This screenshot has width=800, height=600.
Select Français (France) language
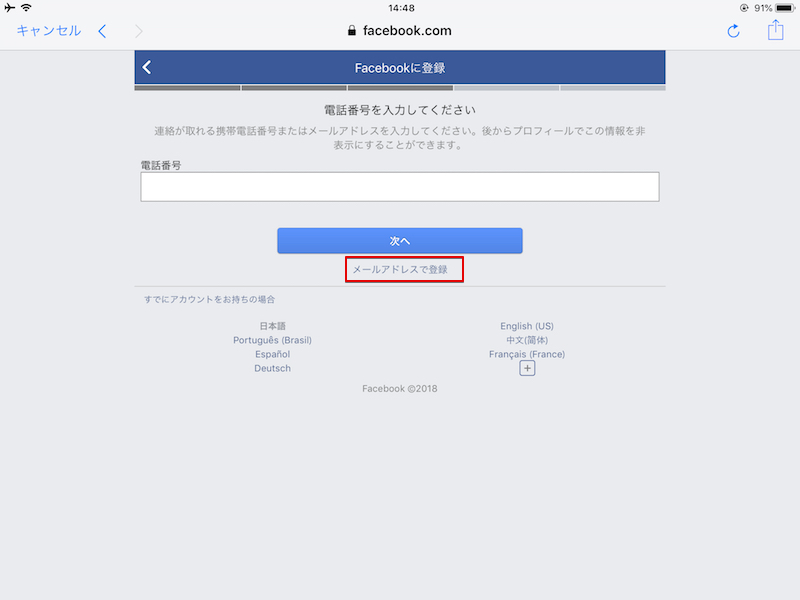(x=527, y=354)
